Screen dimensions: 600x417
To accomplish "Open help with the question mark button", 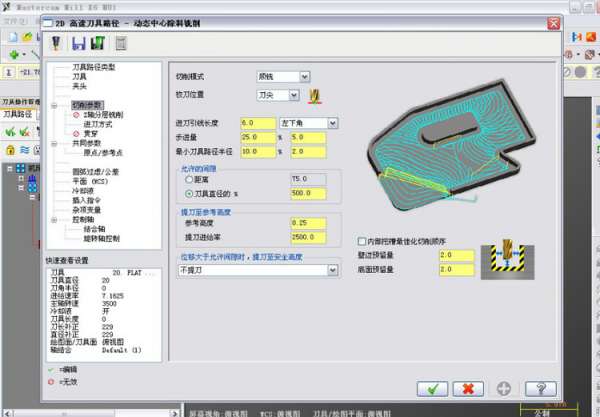I will (541, 389).
